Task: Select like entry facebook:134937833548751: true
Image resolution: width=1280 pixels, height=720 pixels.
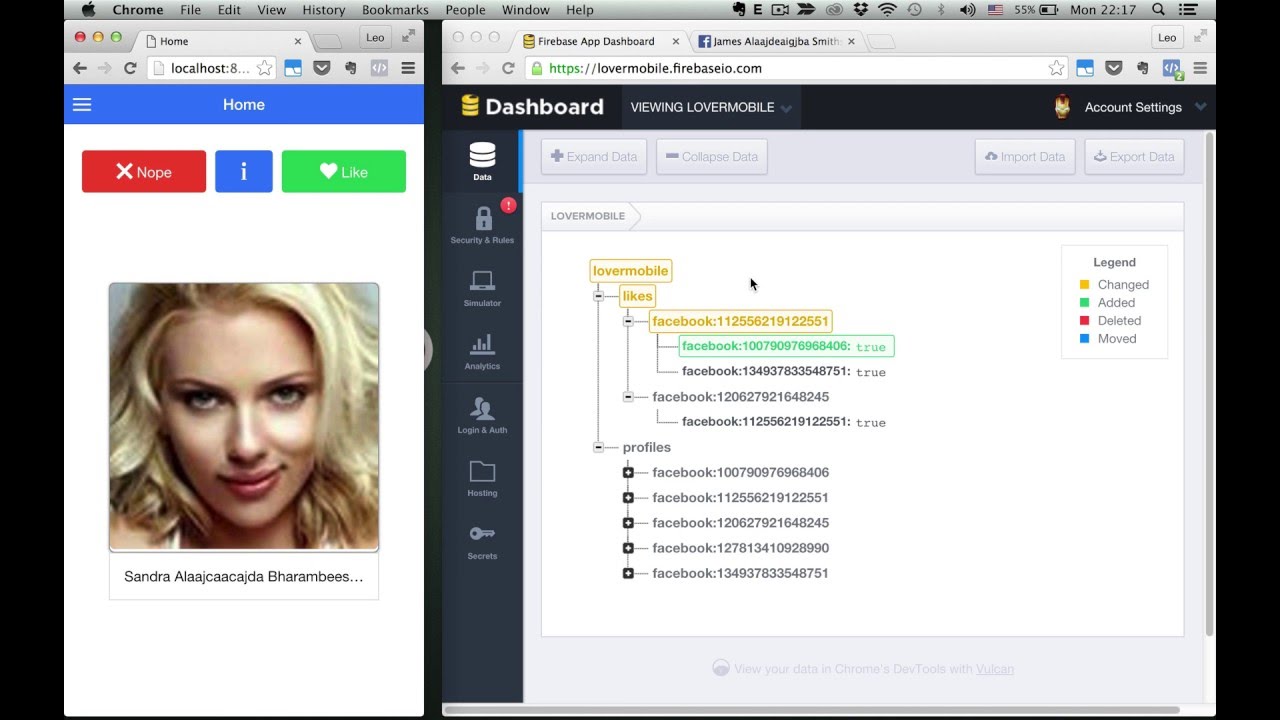Action: coord(784,372)
